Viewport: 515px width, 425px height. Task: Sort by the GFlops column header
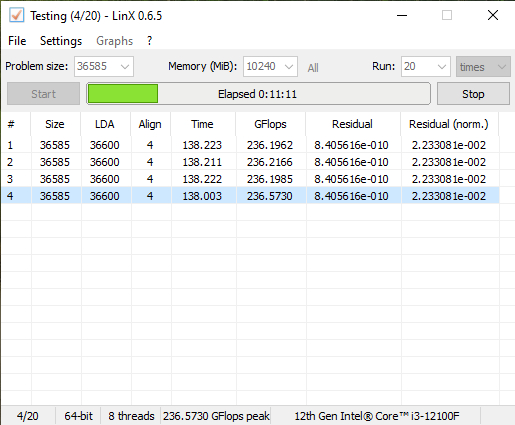(270, 124)
